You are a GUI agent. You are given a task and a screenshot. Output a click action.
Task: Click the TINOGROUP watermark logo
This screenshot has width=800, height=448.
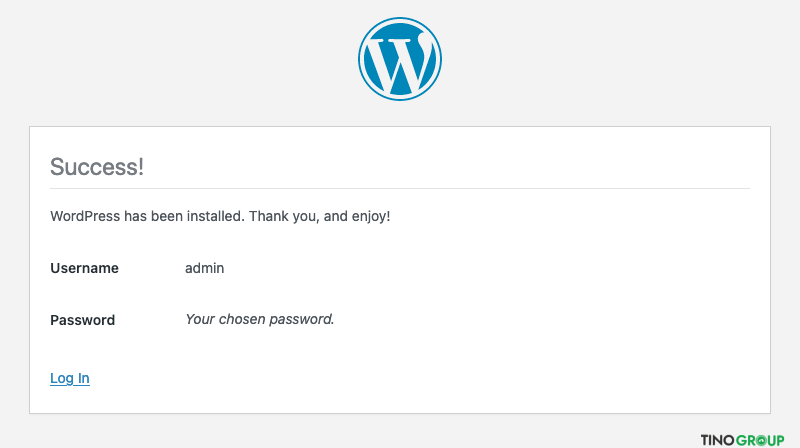pyautogui.click(x=742, y=440)
